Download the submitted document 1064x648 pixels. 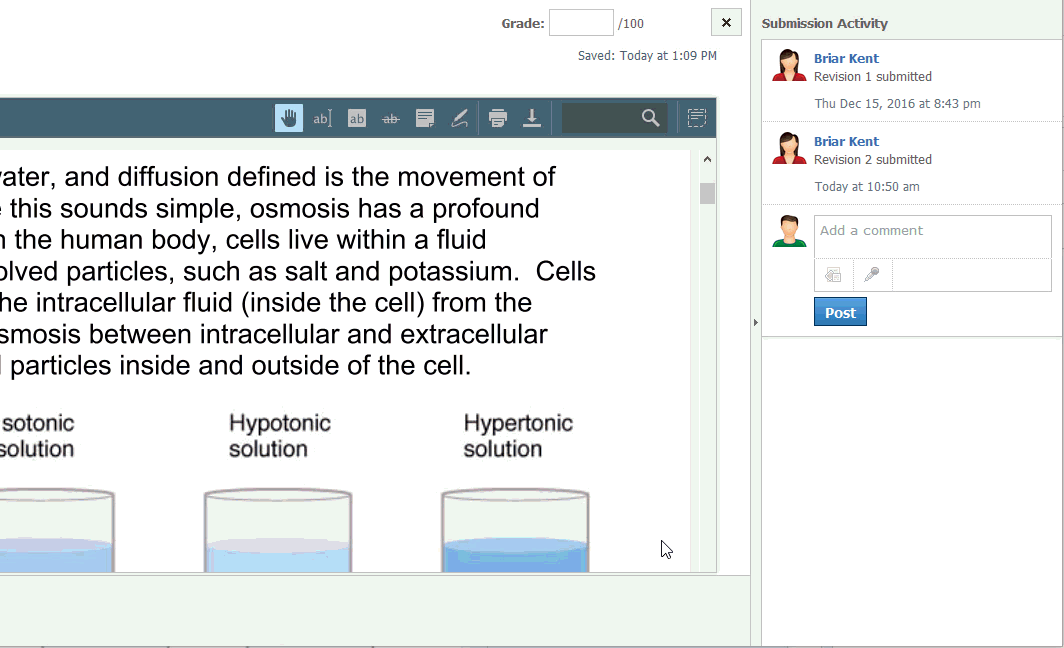pyautogui.click(x=532, y=118)
